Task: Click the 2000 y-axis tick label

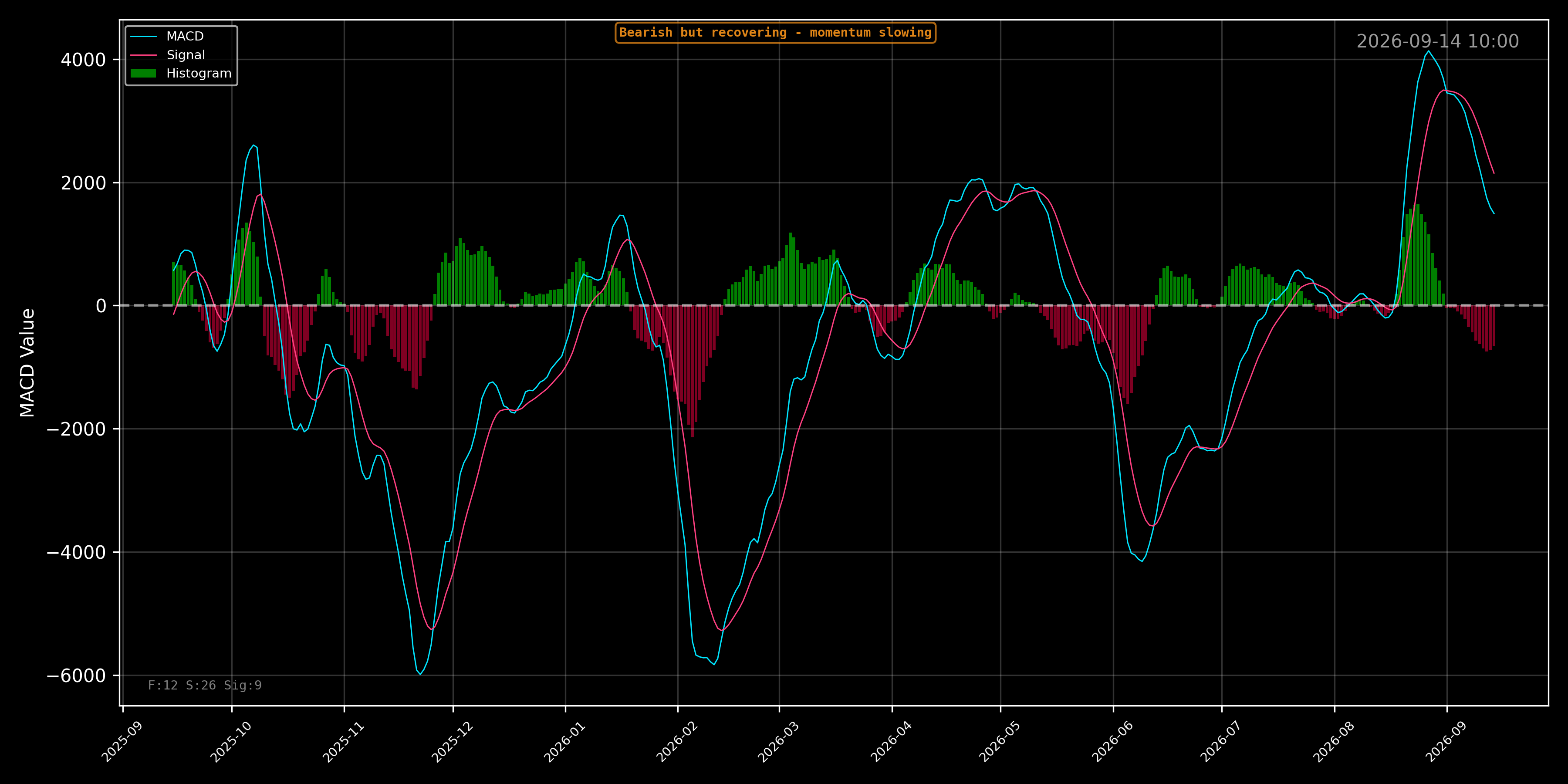Action: coord(83,183)
